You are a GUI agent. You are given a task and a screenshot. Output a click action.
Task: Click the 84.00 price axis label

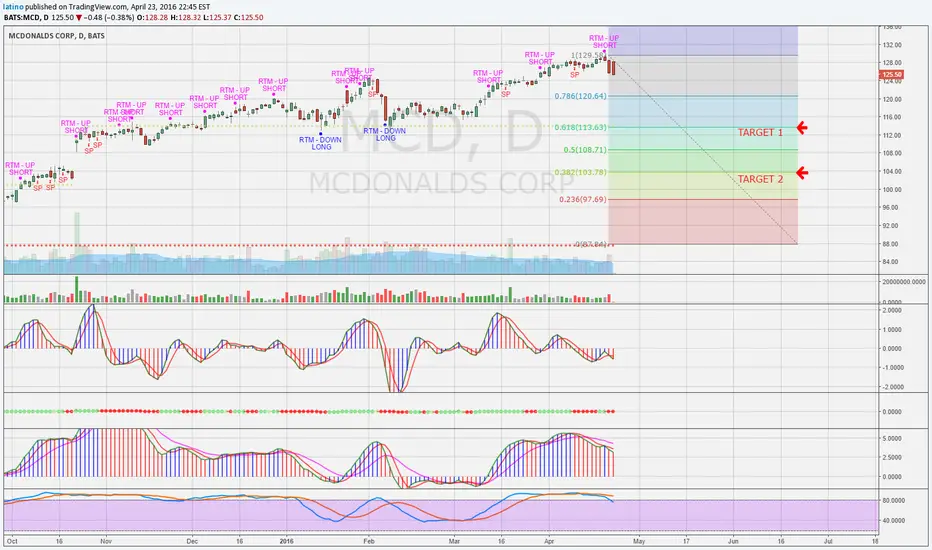point(892,262)
